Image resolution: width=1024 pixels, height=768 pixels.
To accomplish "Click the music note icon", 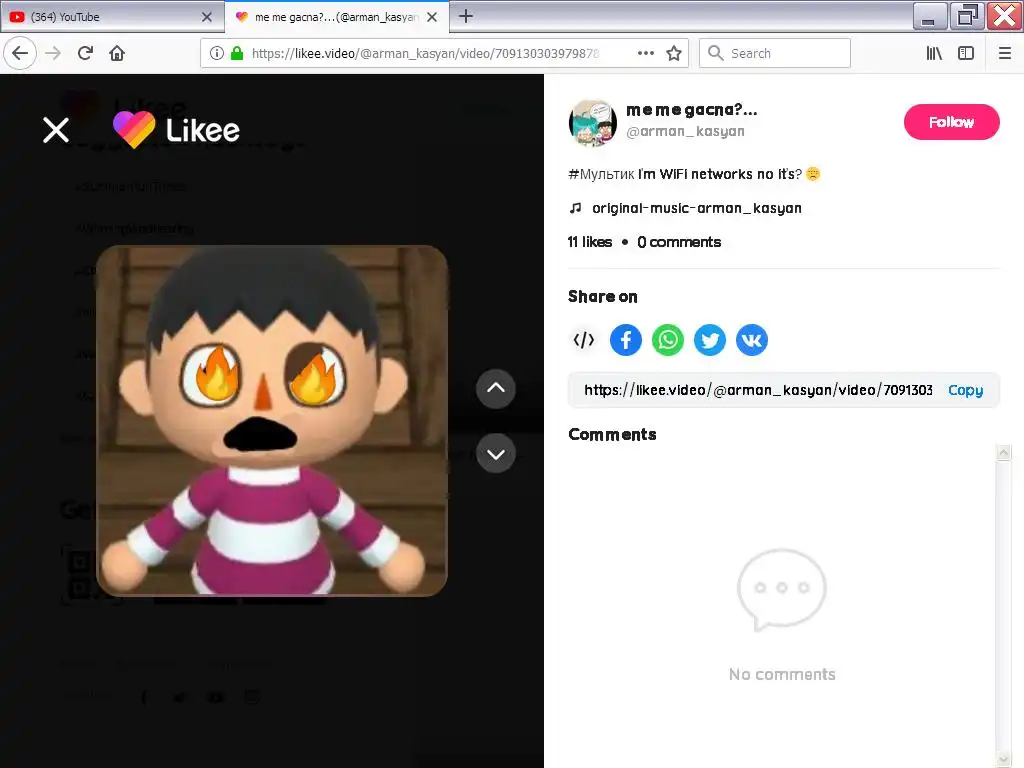I will 575,208.
